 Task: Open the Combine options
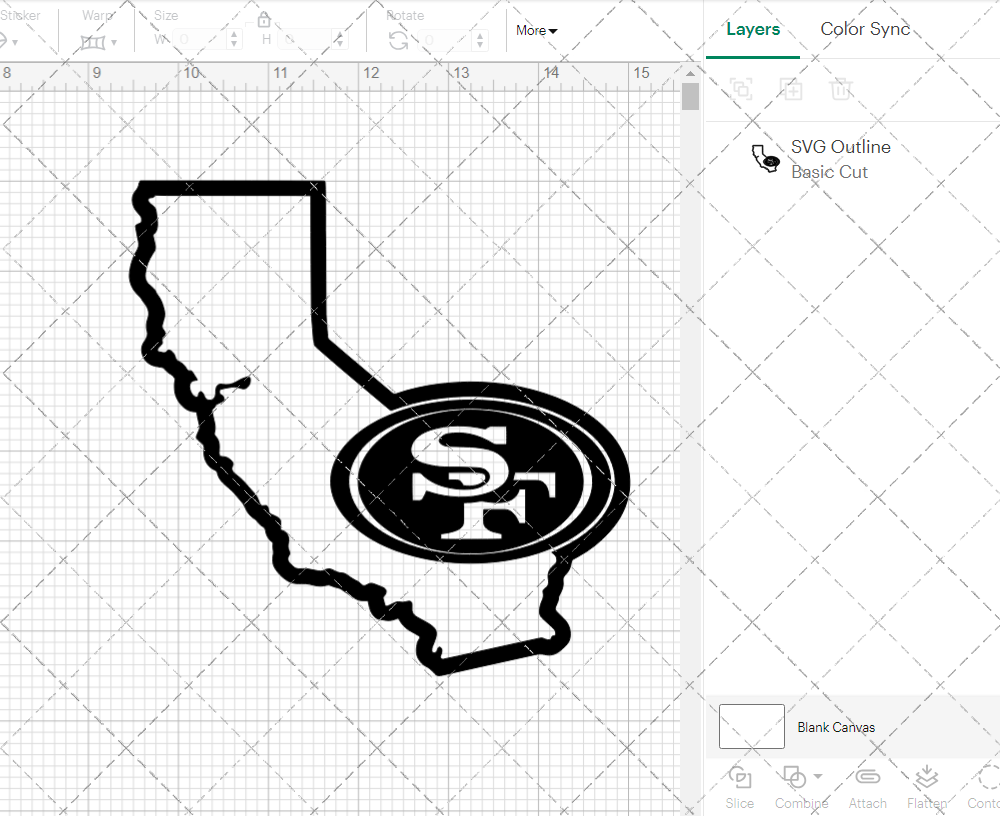(800, 787)
